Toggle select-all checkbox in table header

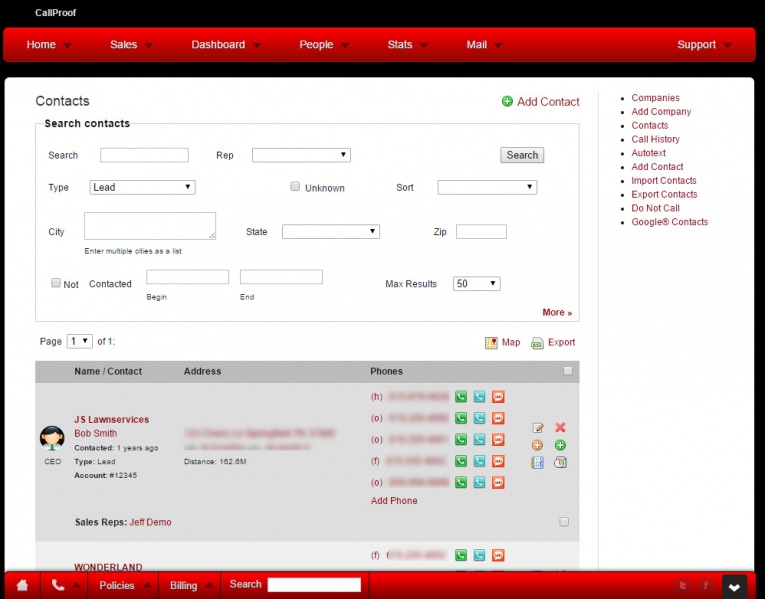point(568,371)
